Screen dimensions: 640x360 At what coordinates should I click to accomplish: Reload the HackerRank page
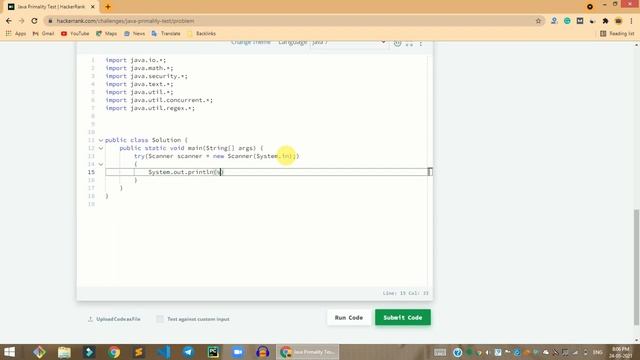pyautogui.click(x=34, y=21)
